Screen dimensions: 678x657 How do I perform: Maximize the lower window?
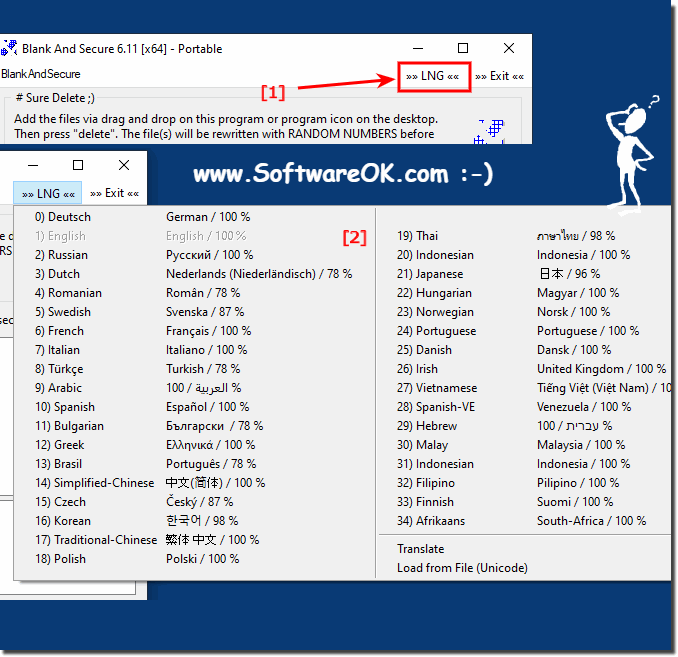tap(78, 165)
